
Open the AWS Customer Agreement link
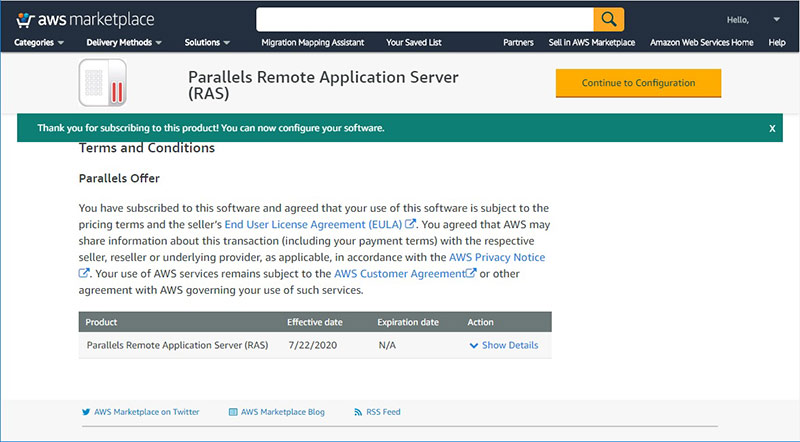point(399,273)
